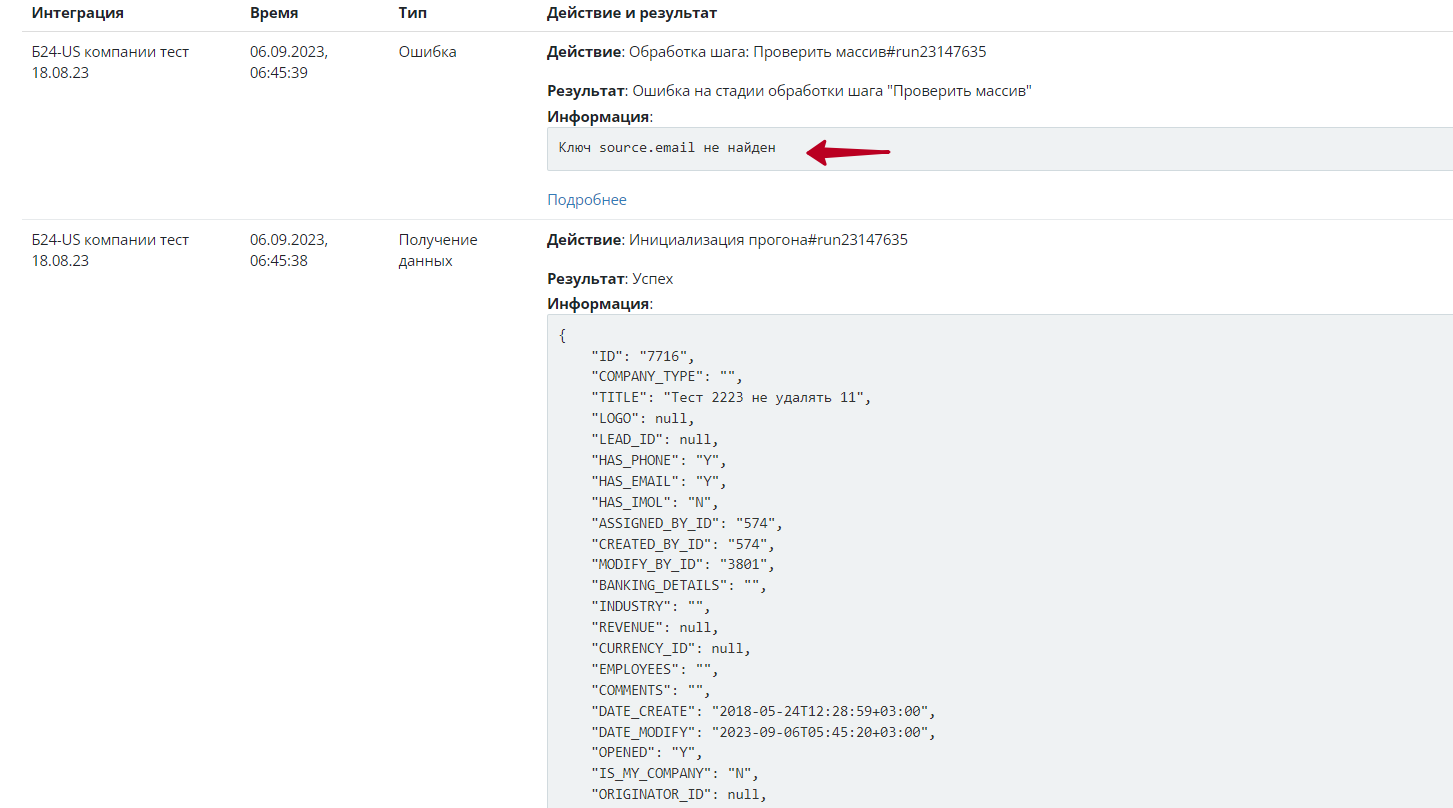Click the Действие и результат column header
The width and height of the screenshot is (1453, 808).
pos(631,14)
